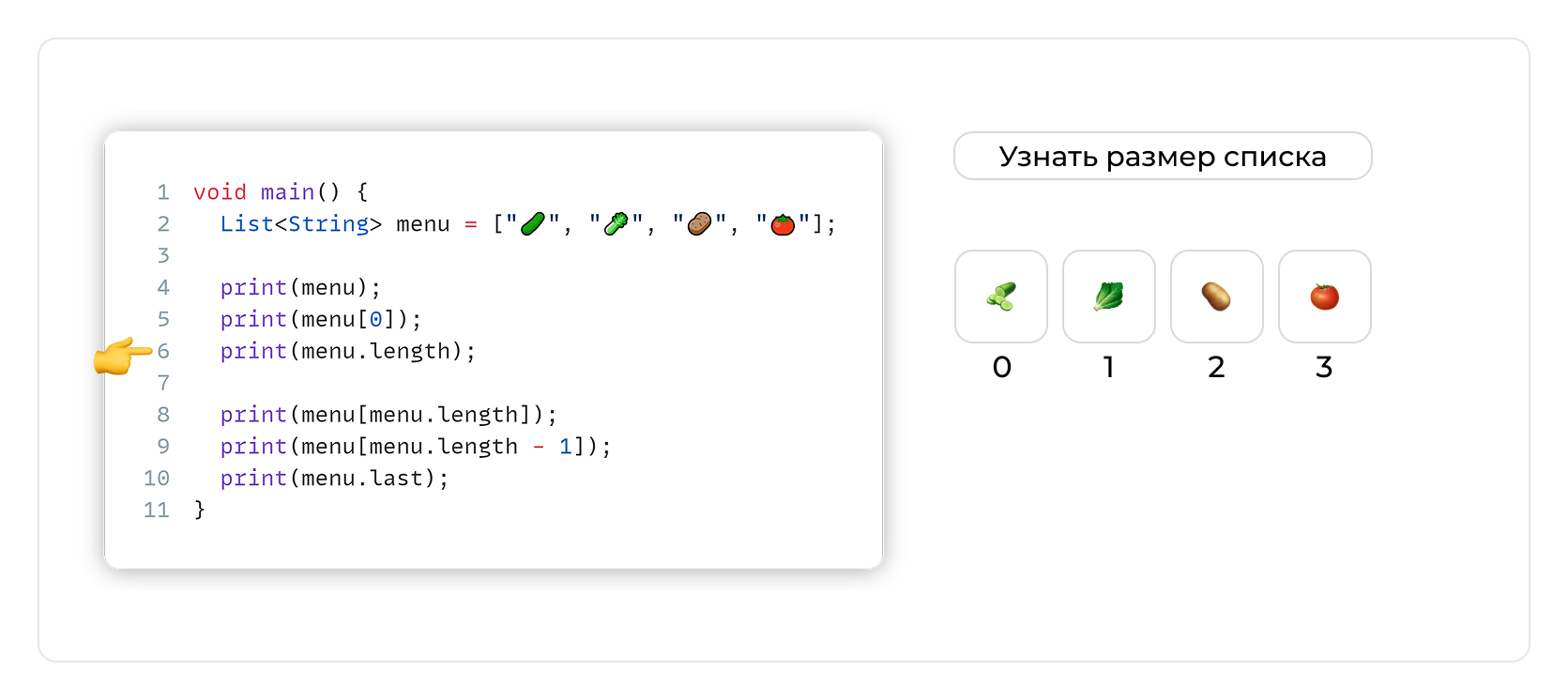Viewport: 1568px width, 700px height.
Task: Click the tomato emoji in code
Action: click(x=783, y=224)
